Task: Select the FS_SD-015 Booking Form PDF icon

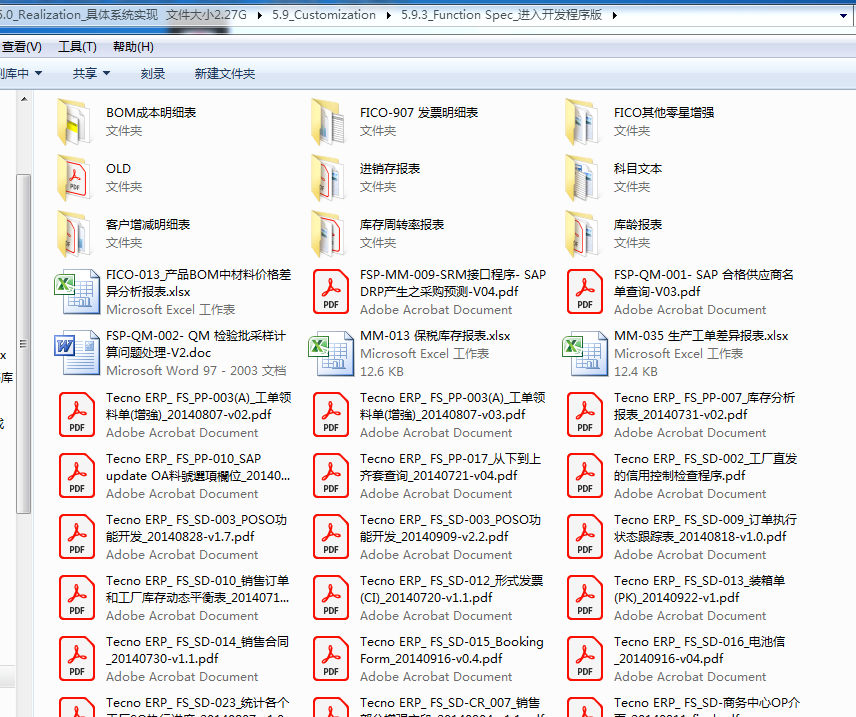Action: coord(331,659)
